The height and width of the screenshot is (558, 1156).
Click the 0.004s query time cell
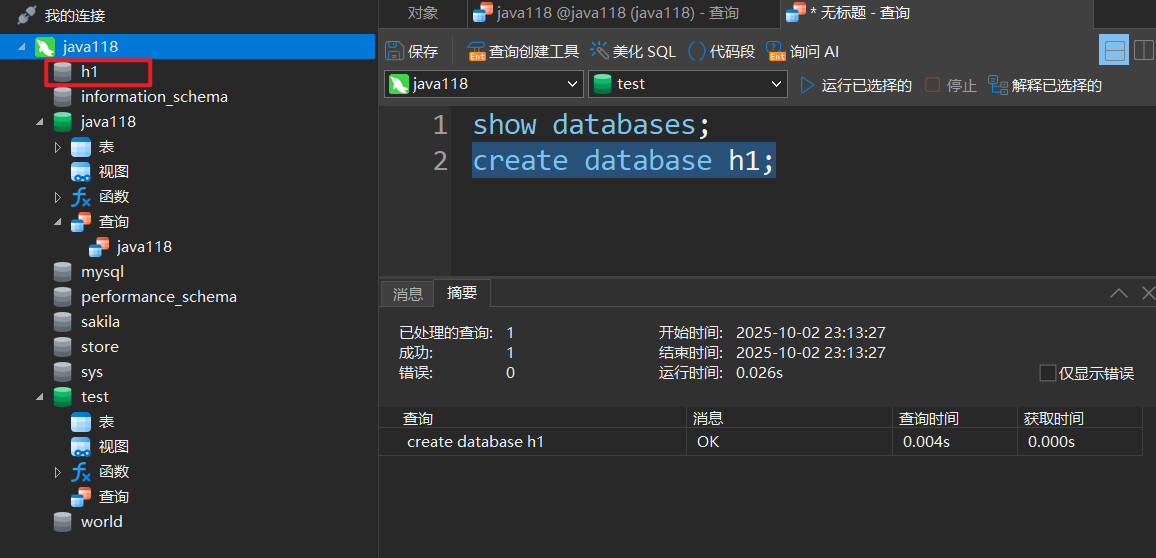click(x=955, y=442)
